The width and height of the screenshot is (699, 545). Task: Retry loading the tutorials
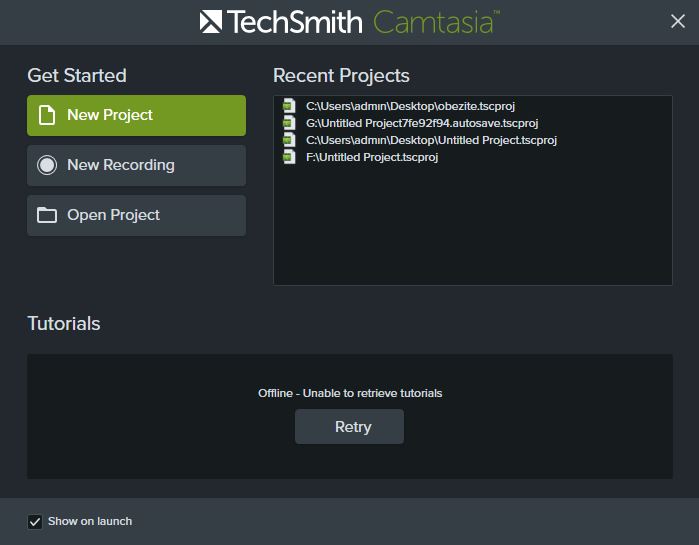350,426
